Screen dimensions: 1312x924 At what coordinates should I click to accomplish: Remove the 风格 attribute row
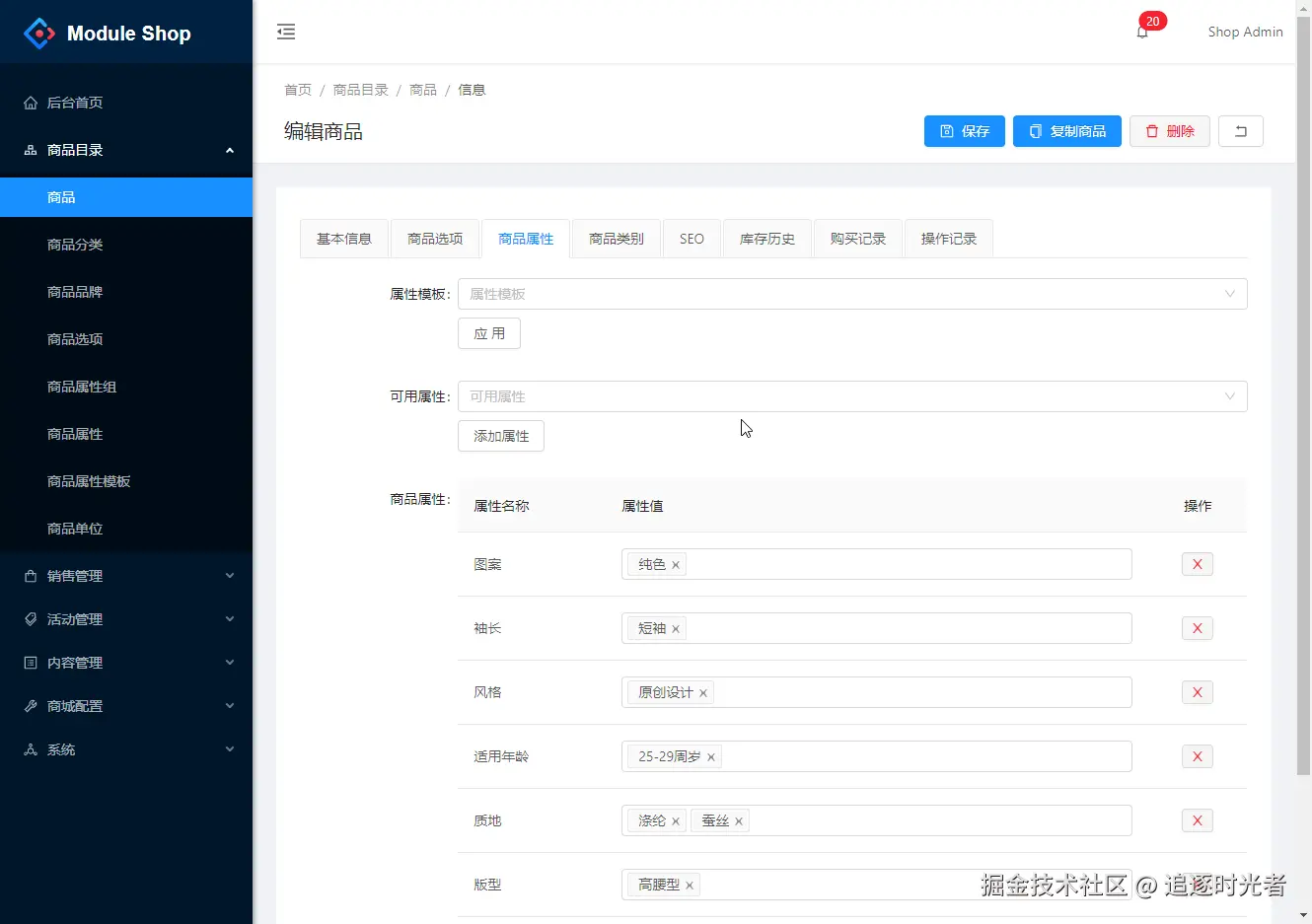pos(1198,692)
